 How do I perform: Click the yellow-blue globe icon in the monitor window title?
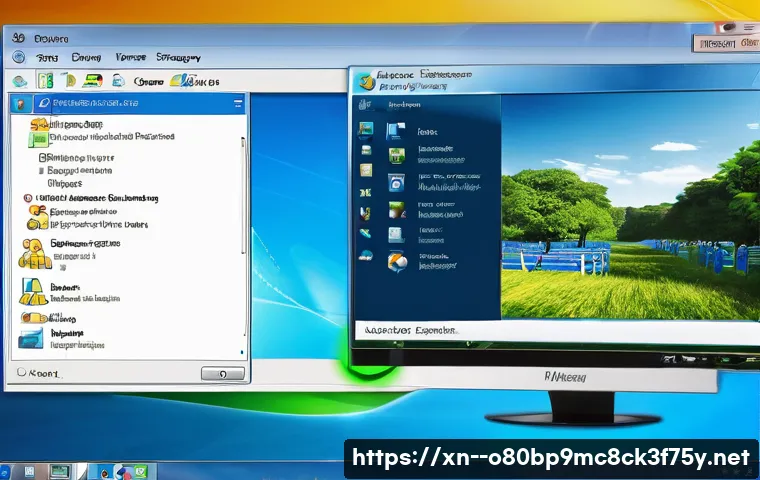pos(366,81)
